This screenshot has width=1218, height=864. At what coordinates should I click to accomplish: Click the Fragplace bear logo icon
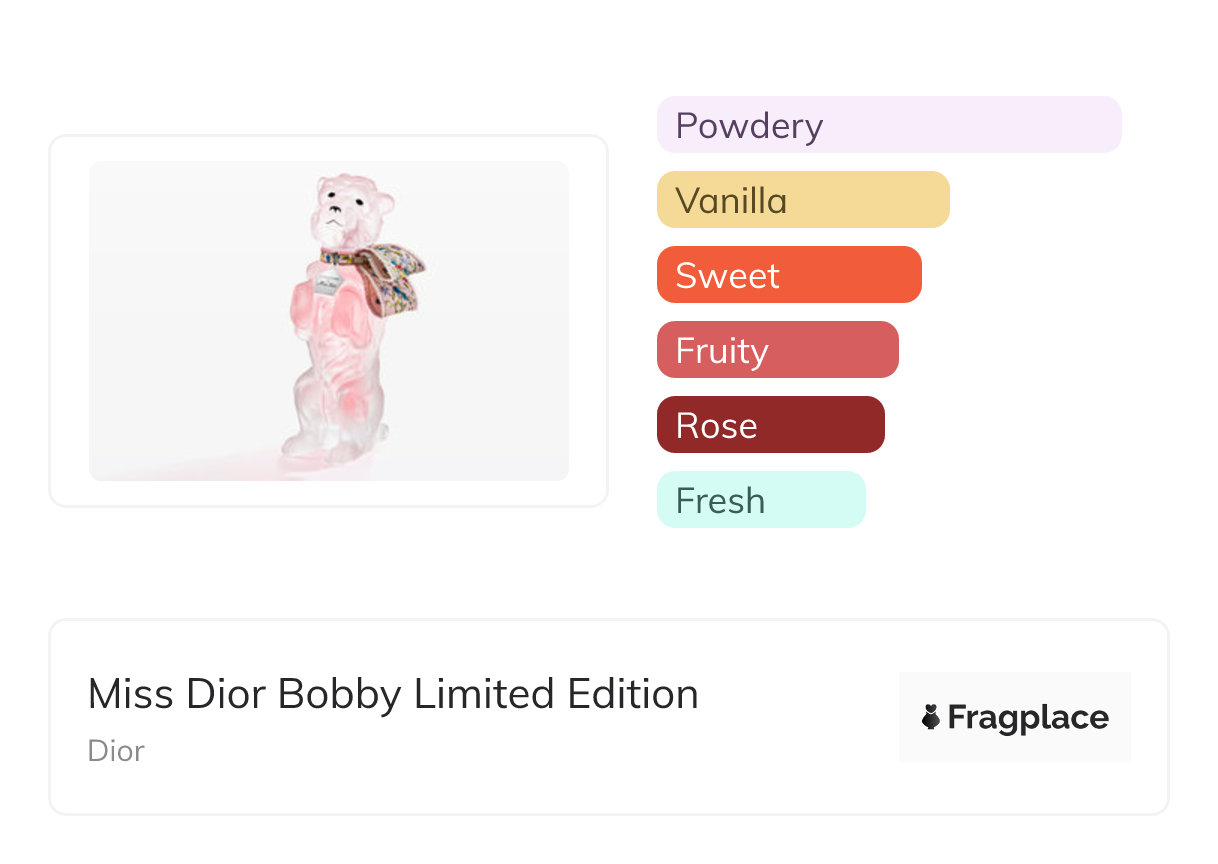point(931,717)
